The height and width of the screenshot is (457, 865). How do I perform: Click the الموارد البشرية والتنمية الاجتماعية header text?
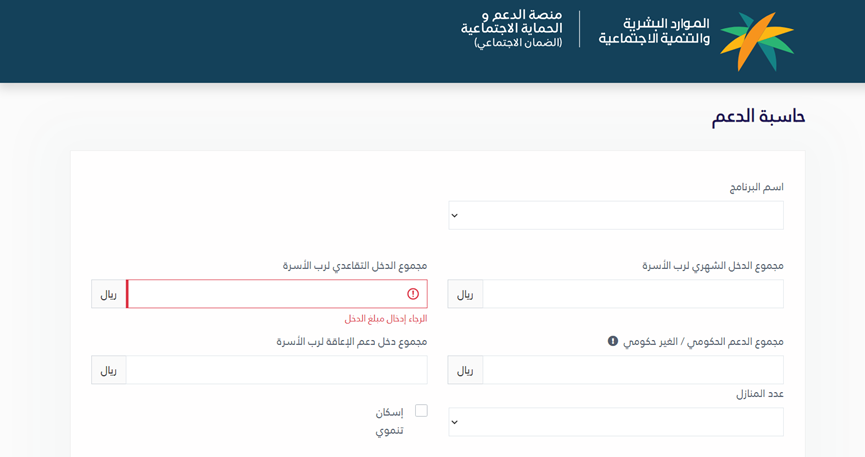(x=654, y=31)
